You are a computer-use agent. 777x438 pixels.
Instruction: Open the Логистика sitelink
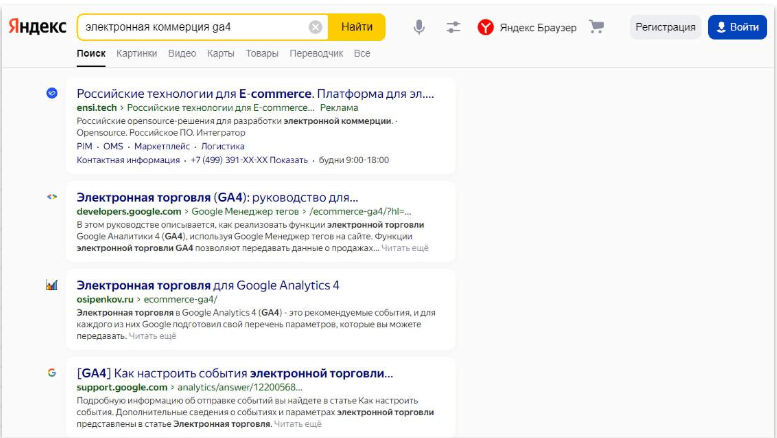coord(222,146)
